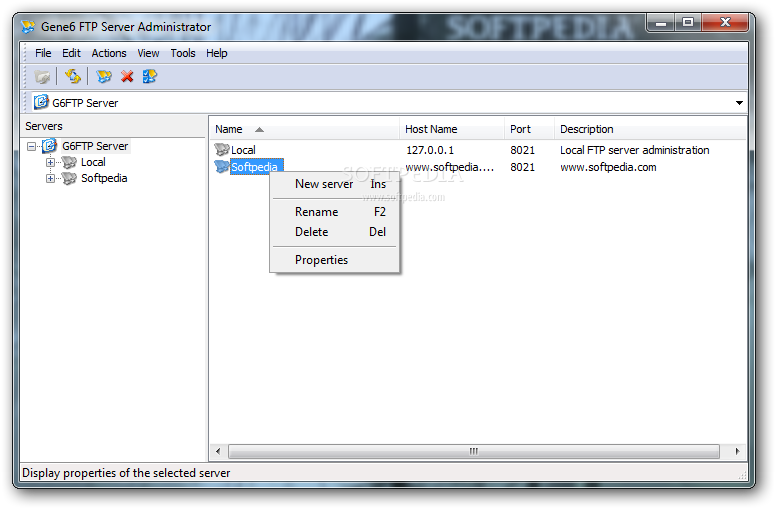This screenshot has height=509, width=776.
Task: Sort by the Description column header
Action: pyautogui.click(x=650, y=129)
